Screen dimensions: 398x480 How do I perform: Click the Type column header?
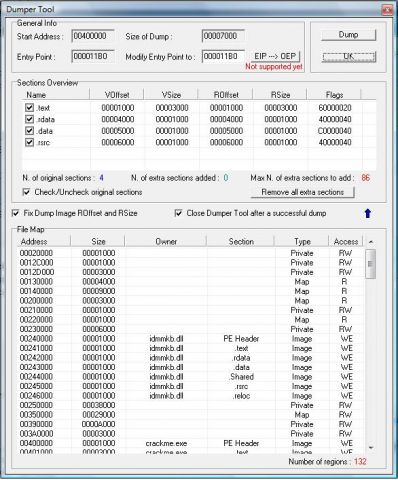pos(302,241)
